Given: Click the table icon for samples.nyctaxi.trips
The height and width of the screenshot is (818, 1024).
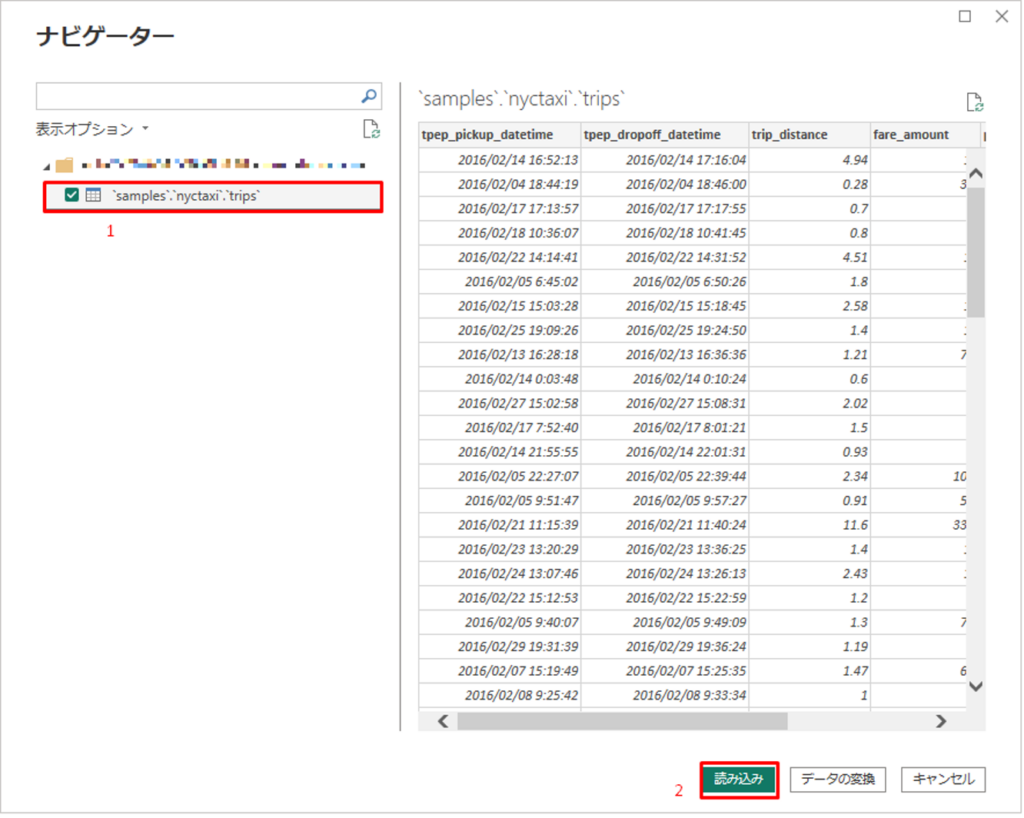Looking at the screenshot, I should point(93,196).
